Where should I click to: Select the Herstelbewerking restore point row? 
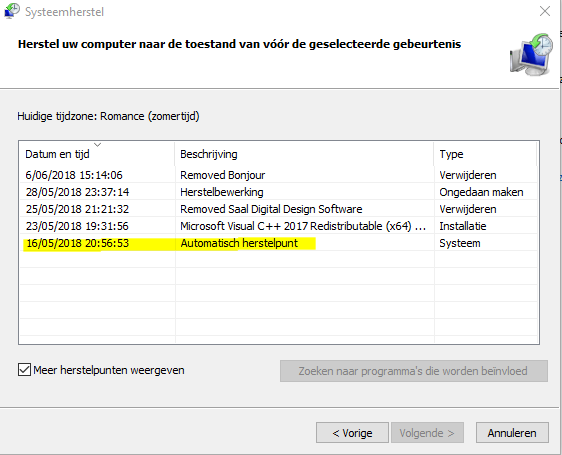pyautogui.click(x=278, y=192)
